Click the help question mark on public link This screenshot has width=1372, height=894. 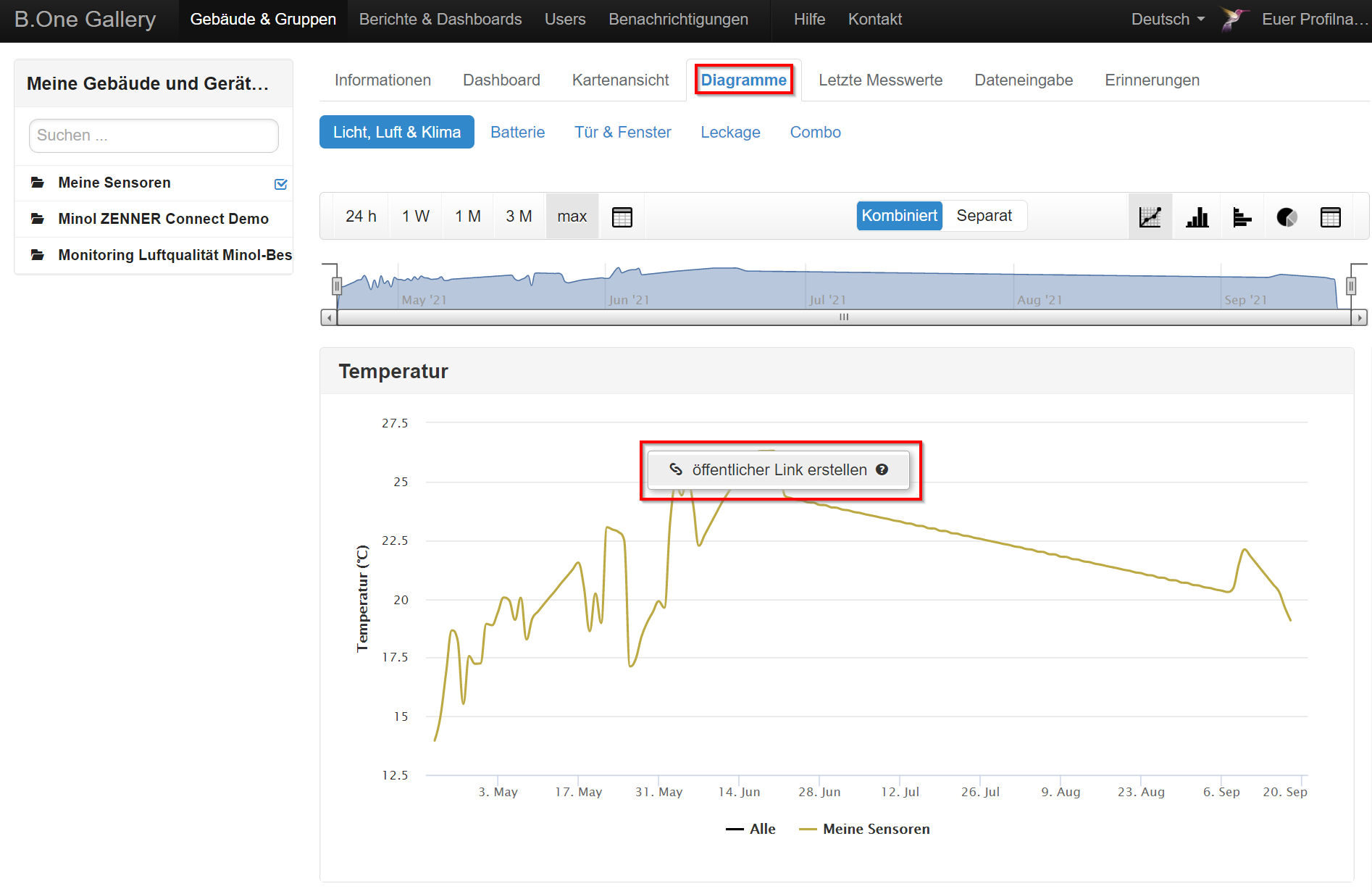click(882, 469)
